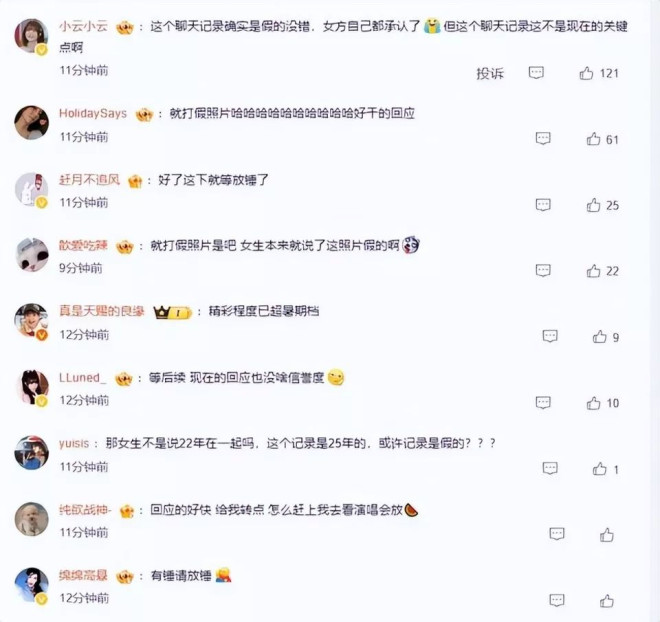Click 投诉 to report first comment
The height and width of the screenshot is (622, 660).
(x=490, y=73)
